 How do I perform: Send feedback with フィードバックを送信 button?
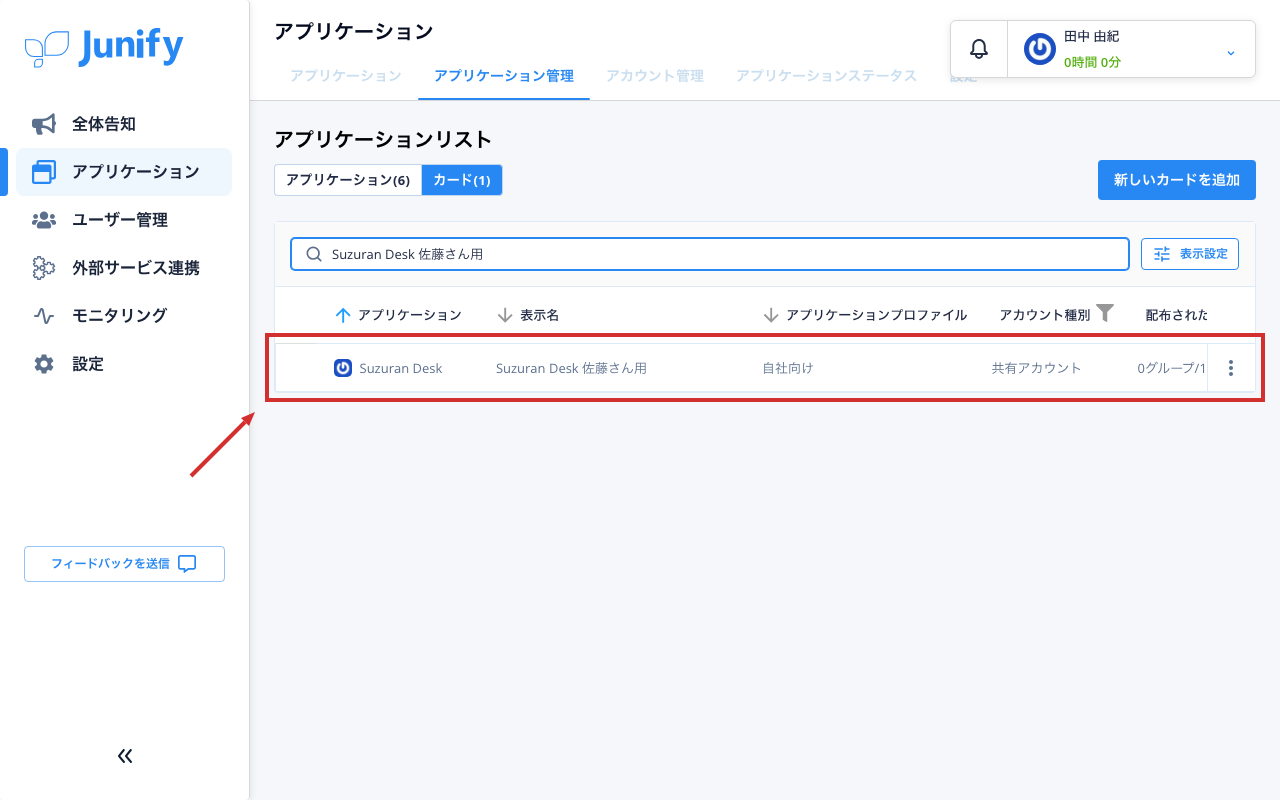tap(124, 564)
